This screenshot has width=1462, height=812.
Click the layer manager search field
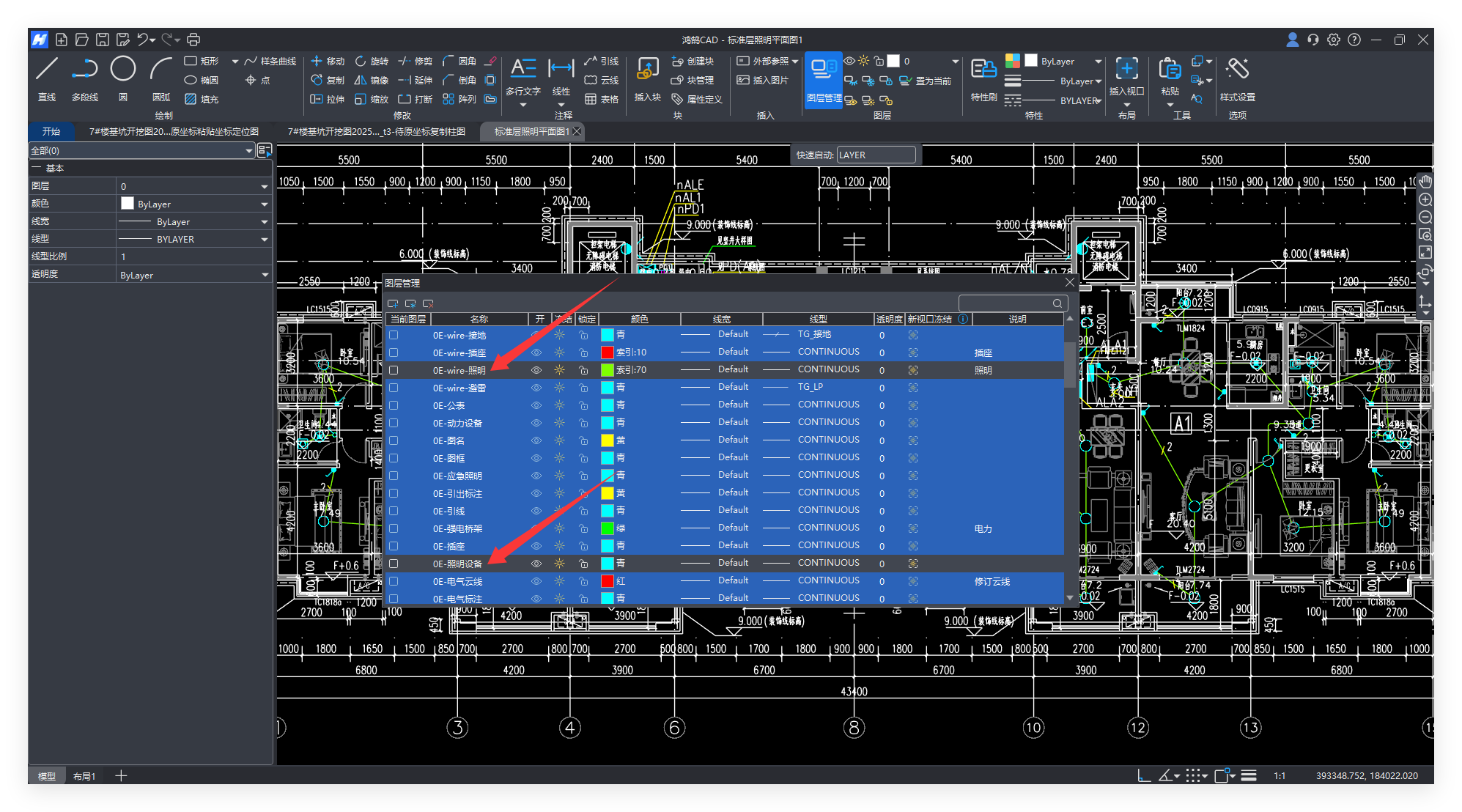1006,303
